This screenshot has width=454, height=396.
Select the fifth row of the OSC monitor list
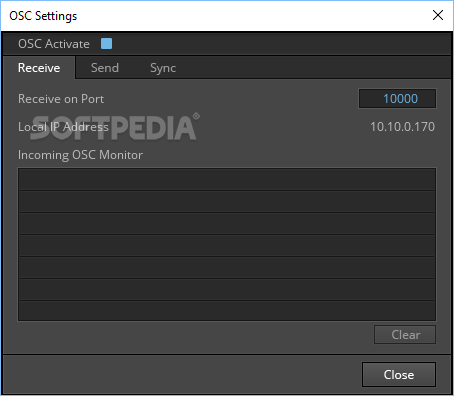(227, 268)
